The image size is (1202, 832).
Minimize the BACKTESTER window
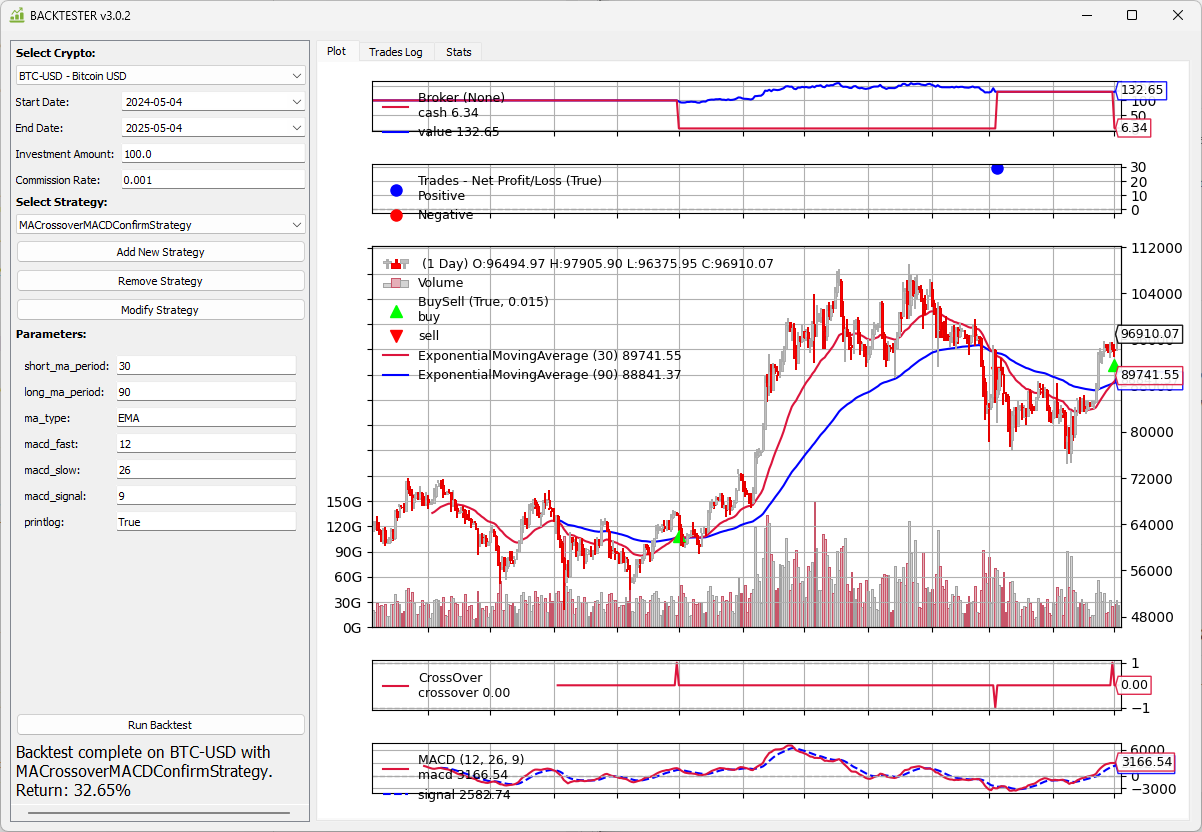[1087, 15]
